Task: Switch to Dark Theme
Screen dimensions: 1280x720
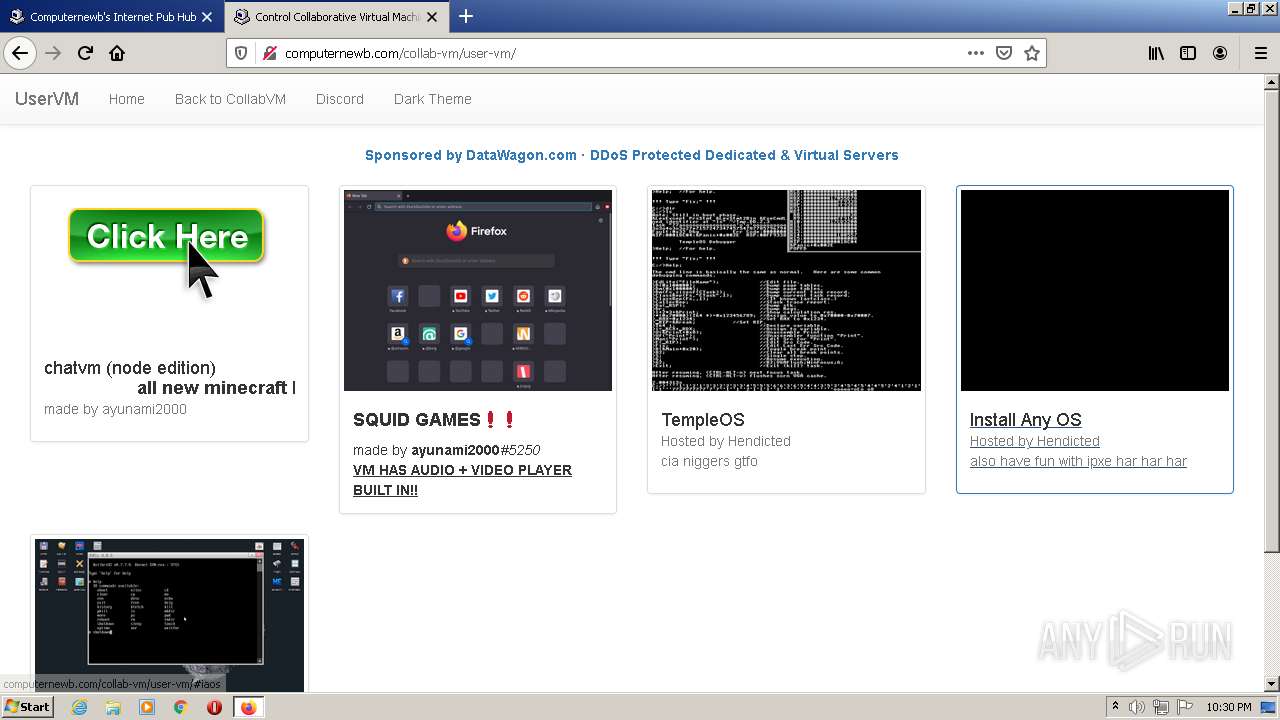Action: (x=433, y=99)
